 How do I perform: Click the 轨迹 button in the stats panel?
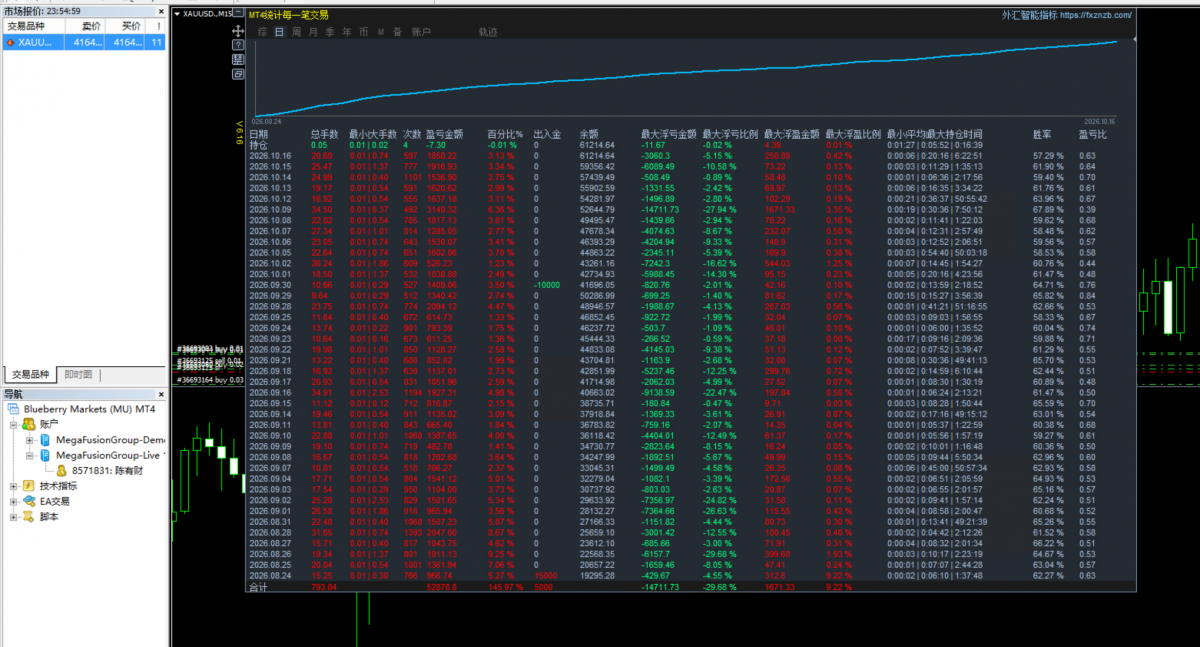pos(488,32)
